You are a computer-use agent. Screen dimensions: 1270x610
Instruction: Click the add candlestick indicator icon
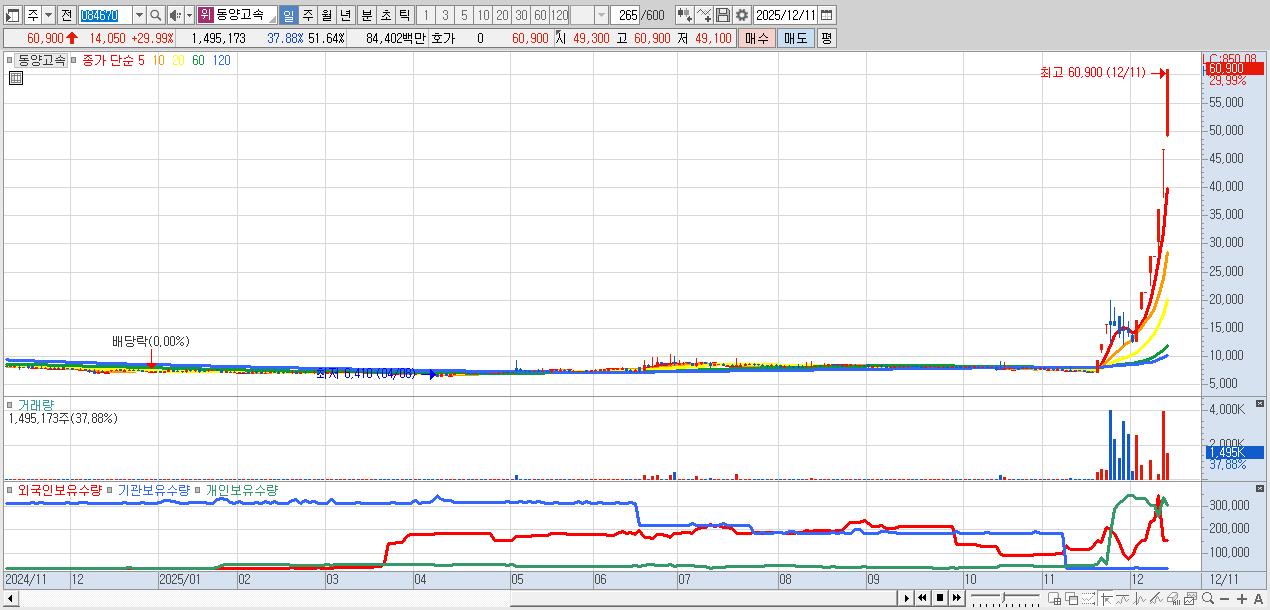[x=684, y=15]
